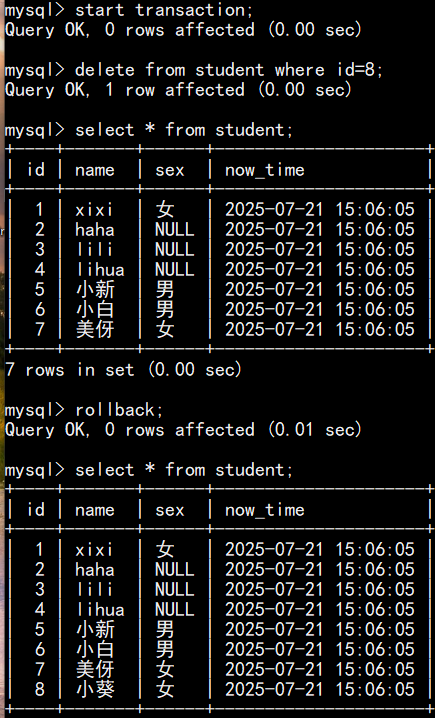Image resolution: width=435 pixels, height=718 pixels.
Task: Click 'select * from student;' following the delete
Action: pos(184,130)
